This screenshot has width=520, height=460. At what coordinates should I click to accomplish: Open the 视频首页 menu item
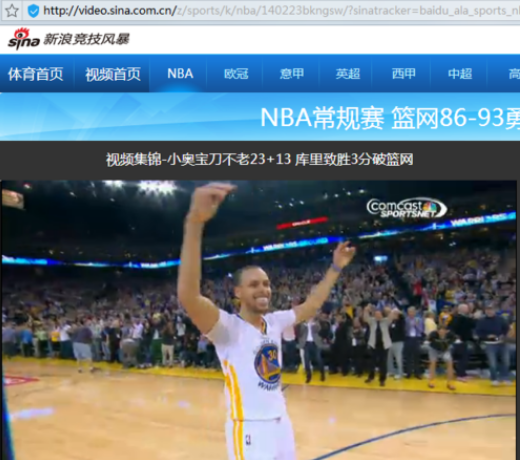pyautogui.click(x=113, y=74)
